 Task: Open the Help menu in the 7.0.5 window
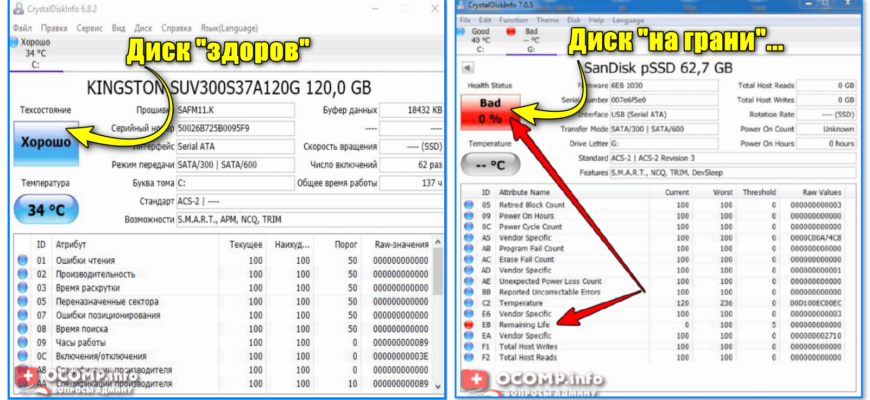coord(596,20)
